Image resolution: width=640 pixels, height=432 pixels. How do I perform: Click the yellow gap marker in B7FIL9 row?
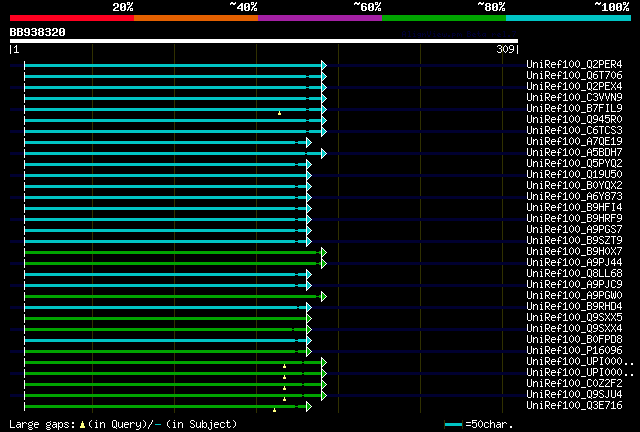280,113
